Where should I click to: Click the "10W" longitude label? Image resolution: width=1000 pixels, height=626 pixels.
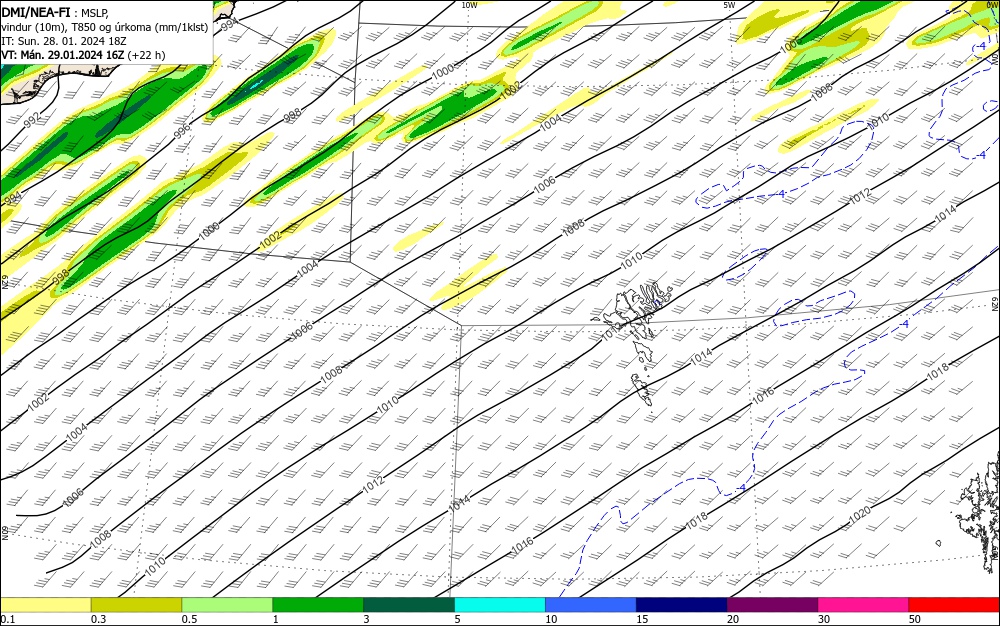[x=469, y=5]
